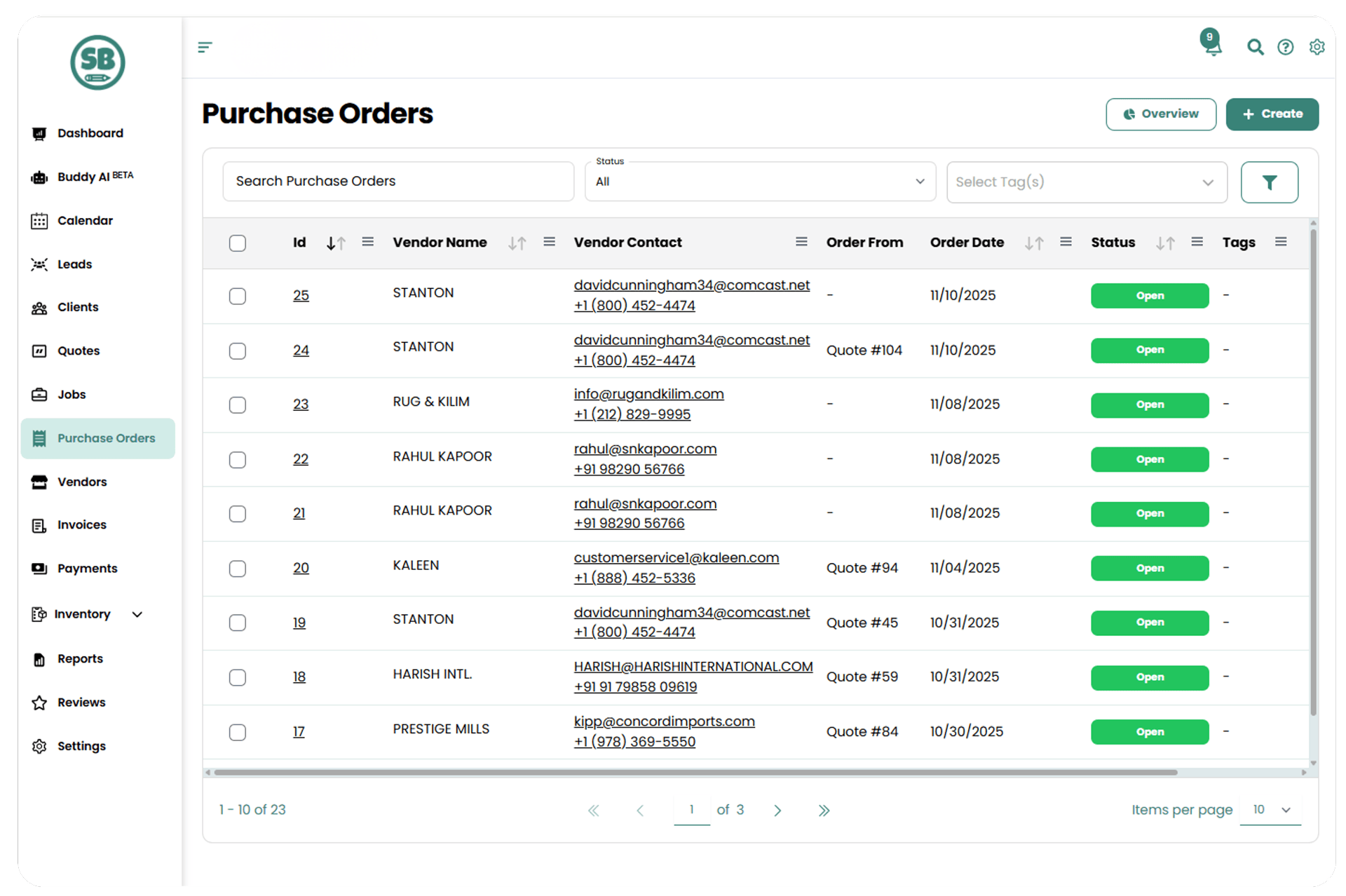Click the Create purchase order button
This screenshot has height=896, width=1346.
pyautogui.click(x=1272, y=114)
